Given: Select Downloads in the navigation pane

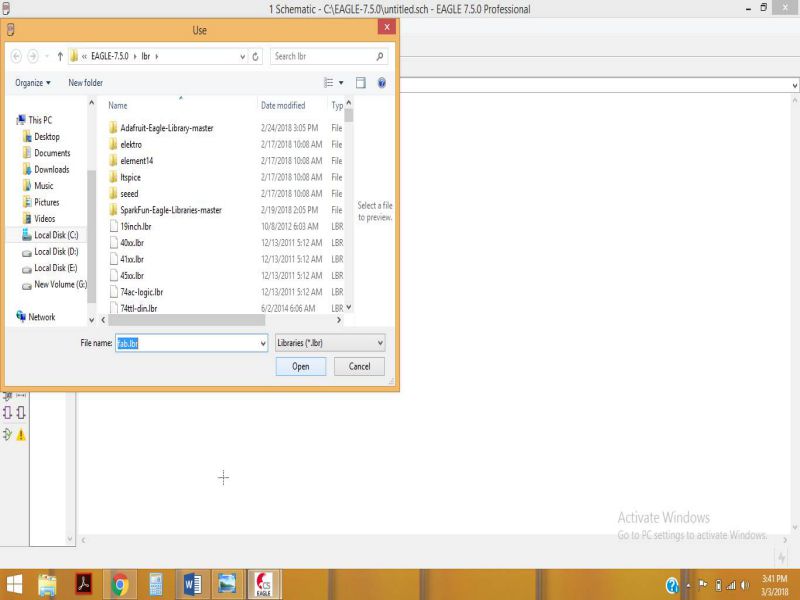Looking at the screenshot, I should pos(52,169).
